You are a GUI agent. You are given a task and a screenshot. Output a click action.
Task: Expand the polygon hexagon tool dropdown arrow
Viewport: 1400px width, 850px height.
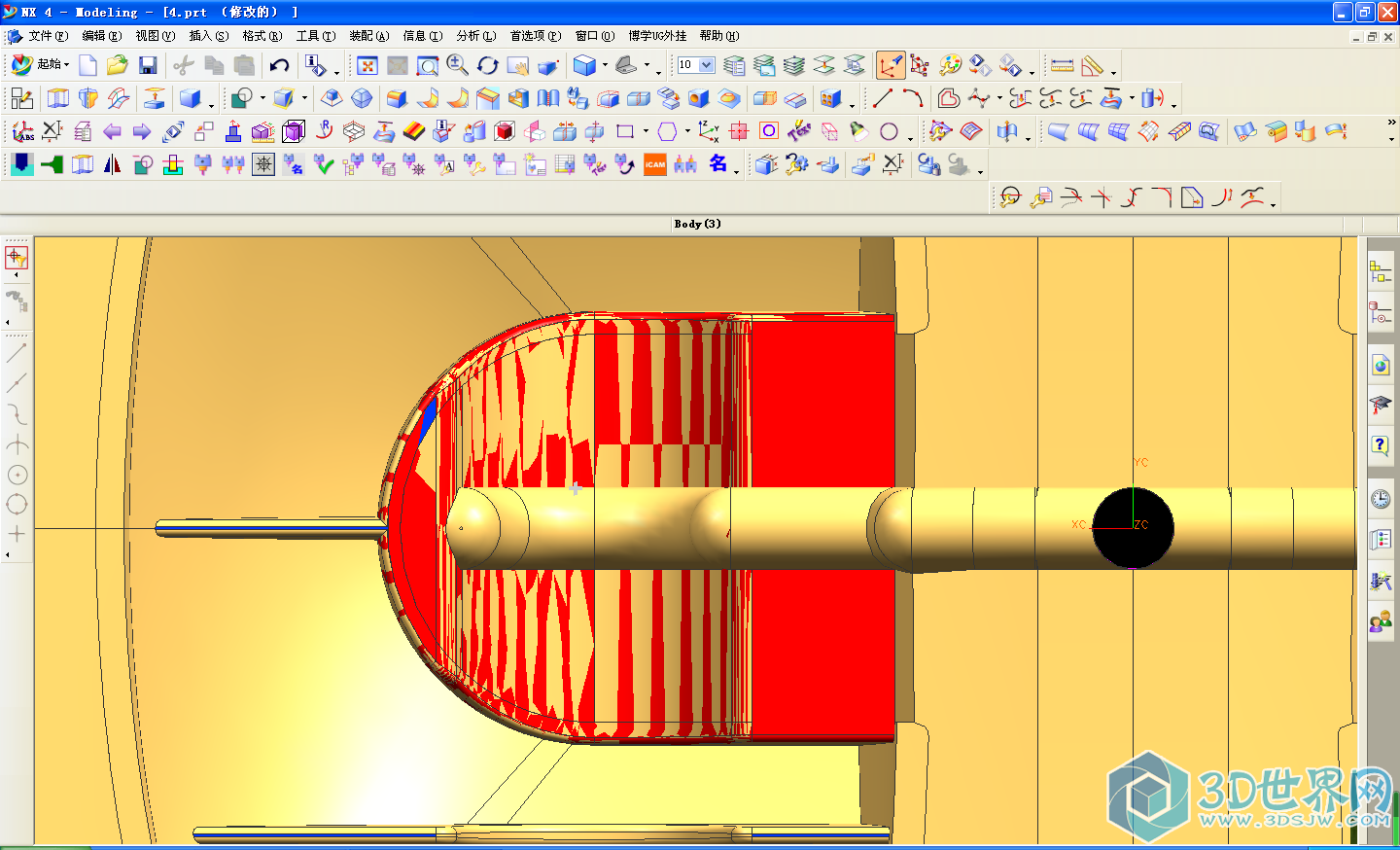pos(687,131)
